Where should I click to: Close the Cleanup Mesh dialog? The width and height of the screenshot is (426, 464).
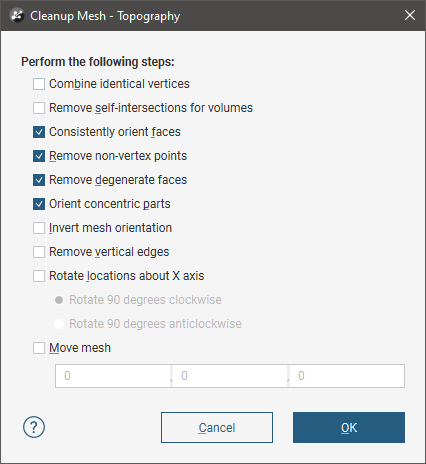coord(410,15)
